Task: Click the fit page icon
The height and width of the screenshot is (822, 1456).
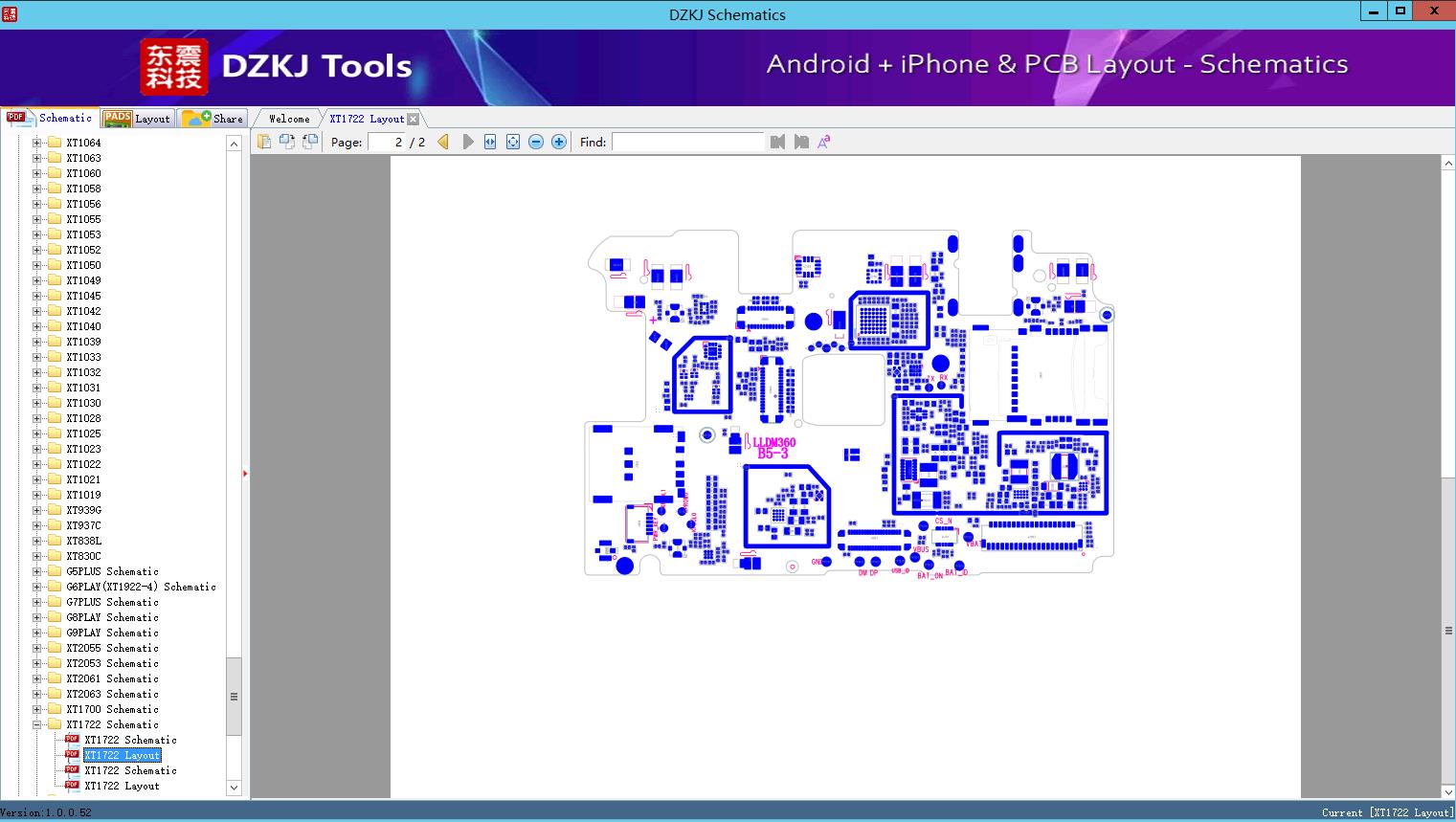Action: tap(513, 142)
